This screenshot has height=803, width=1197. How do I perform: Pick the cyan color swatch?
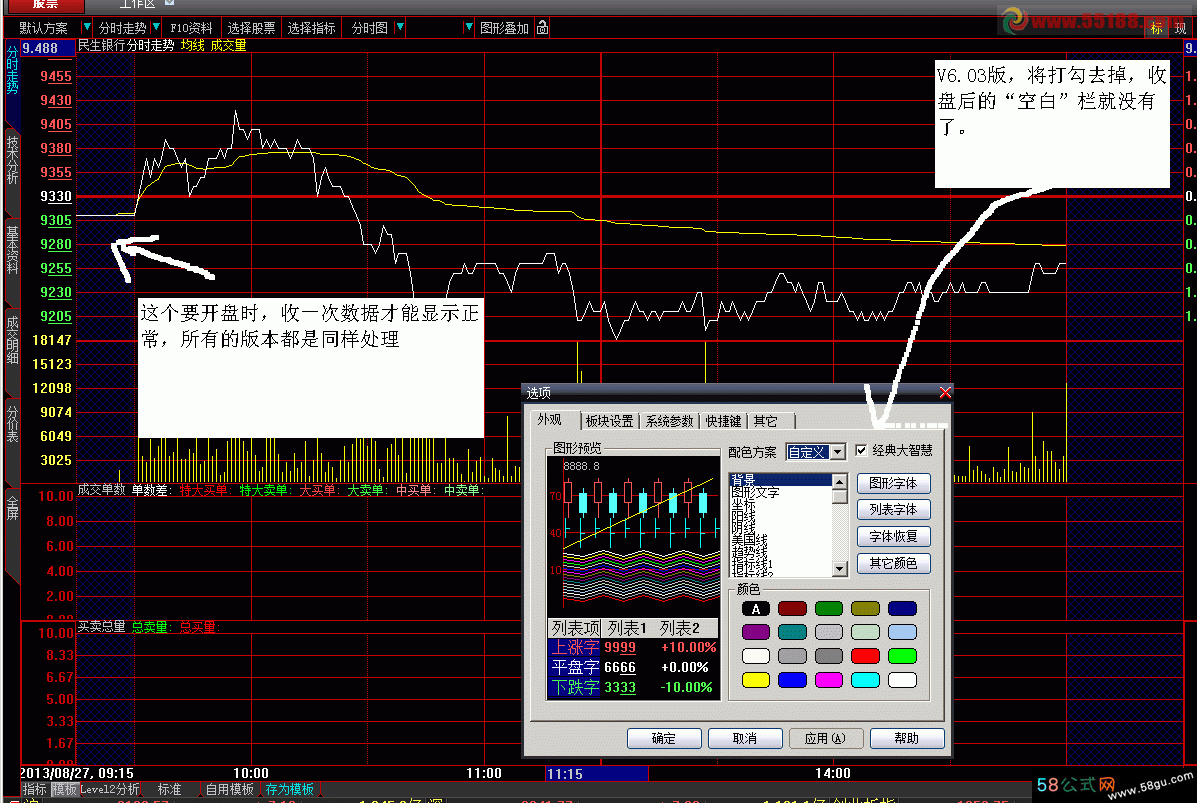[x=866, y=679]
